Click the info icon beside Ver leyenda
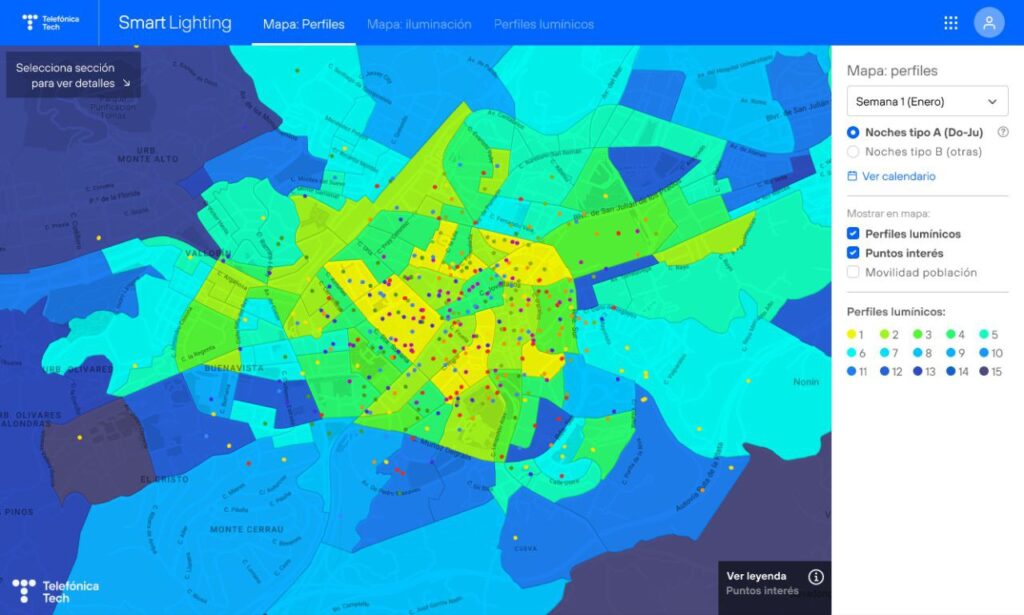 (816, 577)
